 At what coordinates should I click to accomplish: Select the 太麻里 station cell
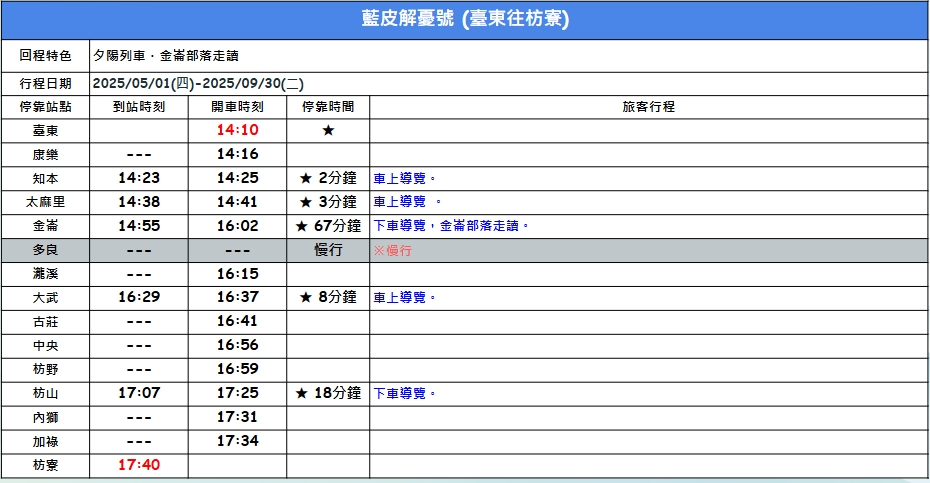click(x=45, y=202)
